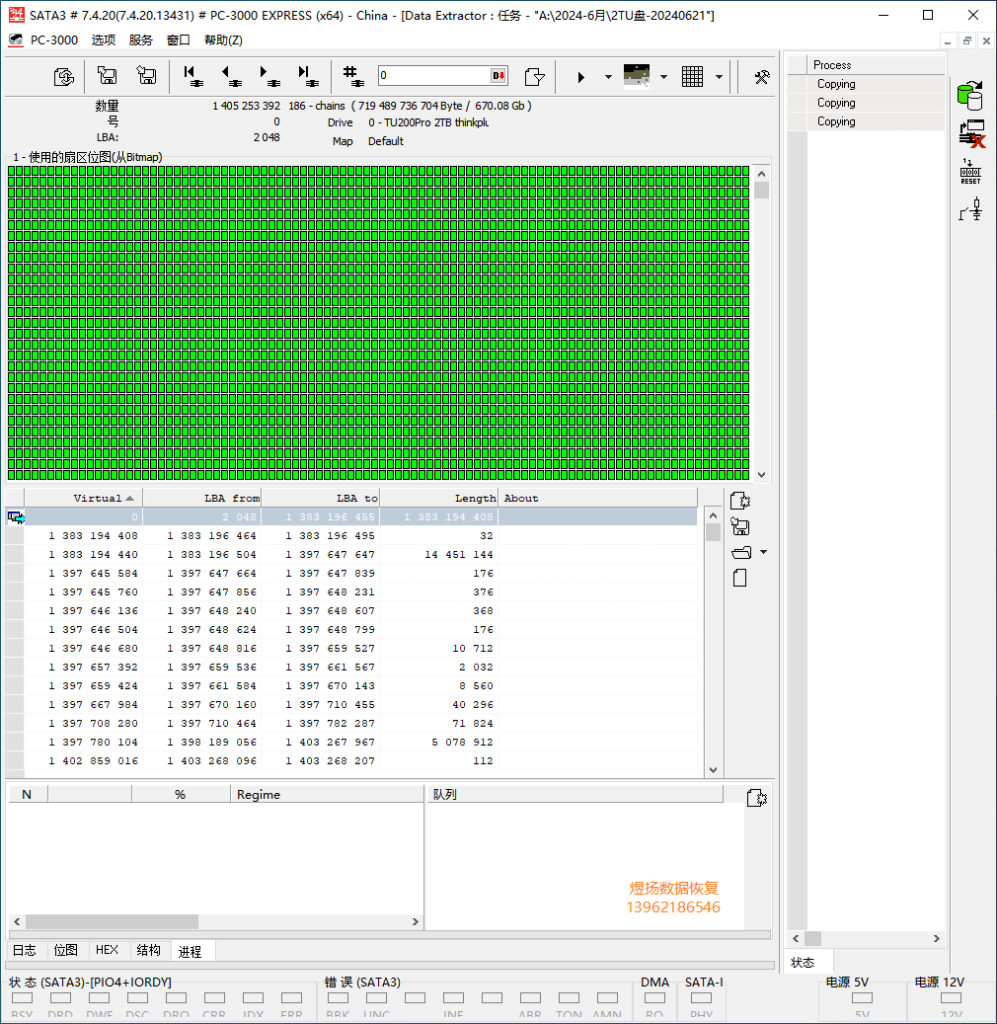The image size is (997, 1024).
Task: Click the counter RESET icon
Action: tap(970, 171)
